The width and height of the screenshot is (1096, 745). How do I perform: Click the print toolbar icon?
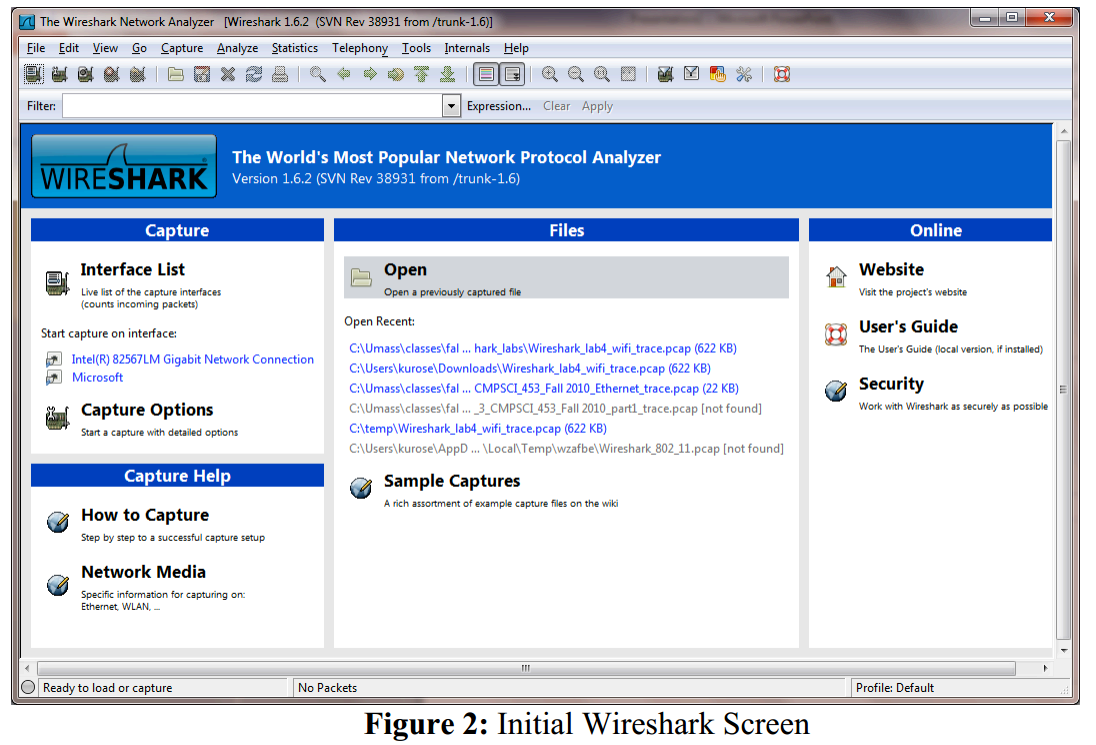(280, 74)
